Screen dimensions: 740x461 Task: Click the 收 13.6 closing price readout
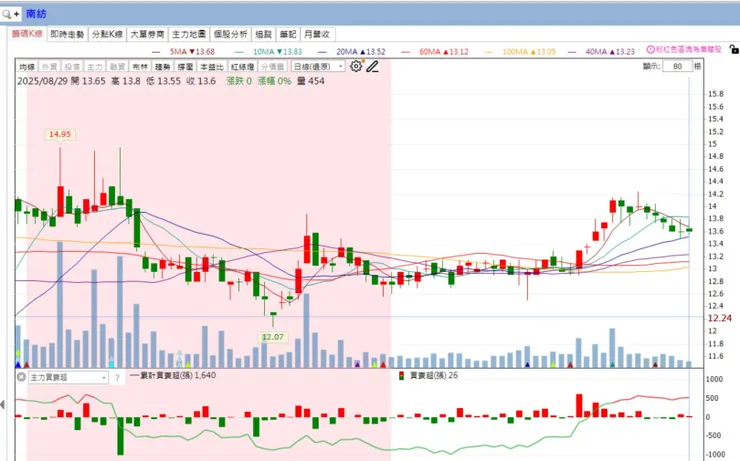201,81
